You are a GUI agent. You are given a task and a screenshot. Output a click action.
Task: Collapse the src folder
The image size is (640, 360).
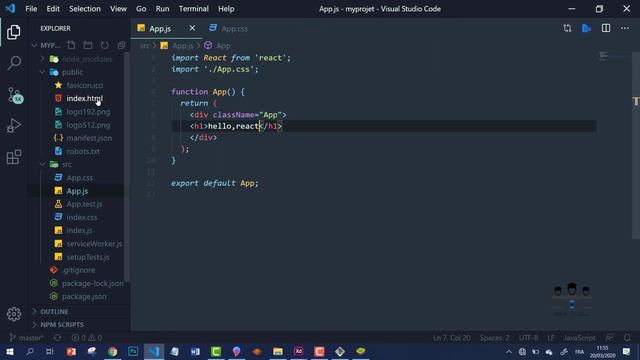79,164
